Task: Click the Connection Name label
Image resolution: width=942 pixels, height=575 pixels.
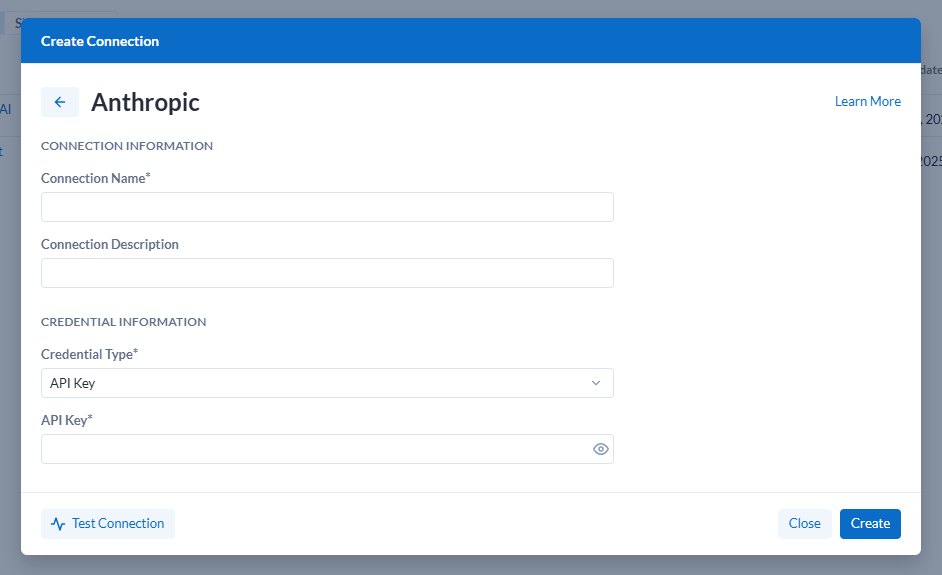Action: click(x=93, y=178)
